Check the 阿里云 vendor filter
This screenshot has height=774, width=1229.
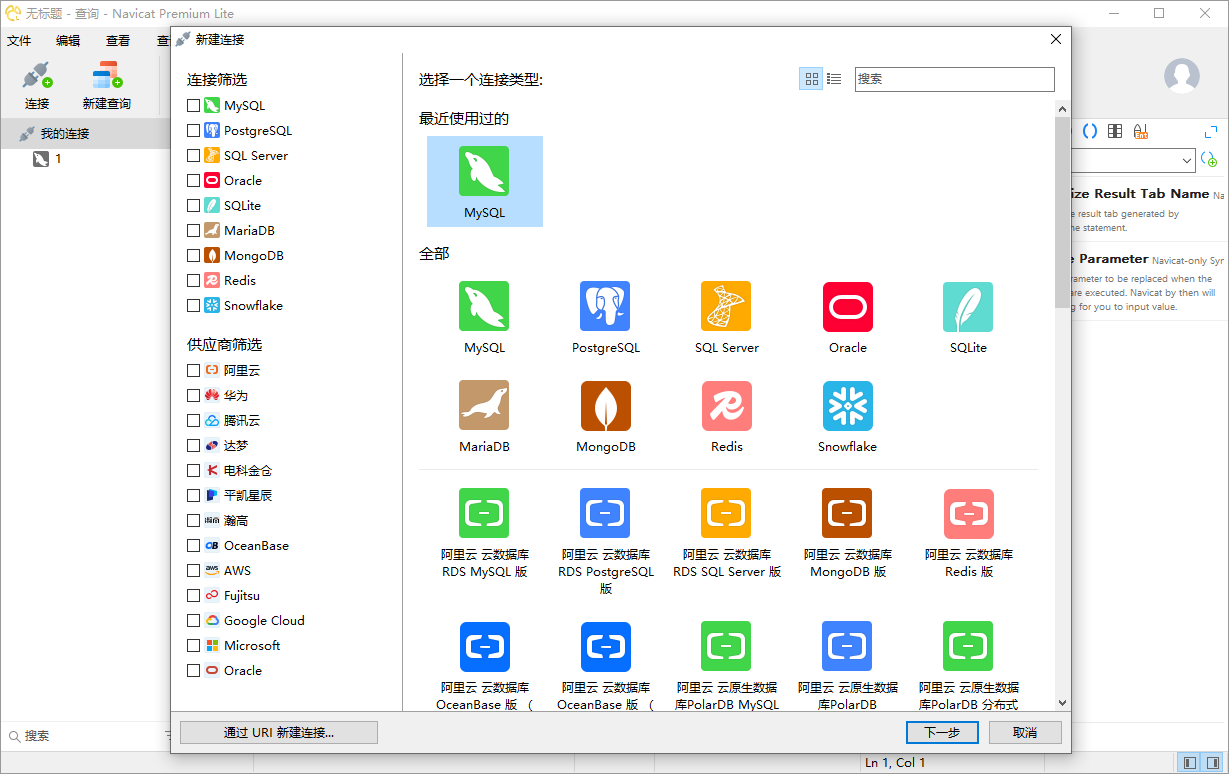pos(193,370)
